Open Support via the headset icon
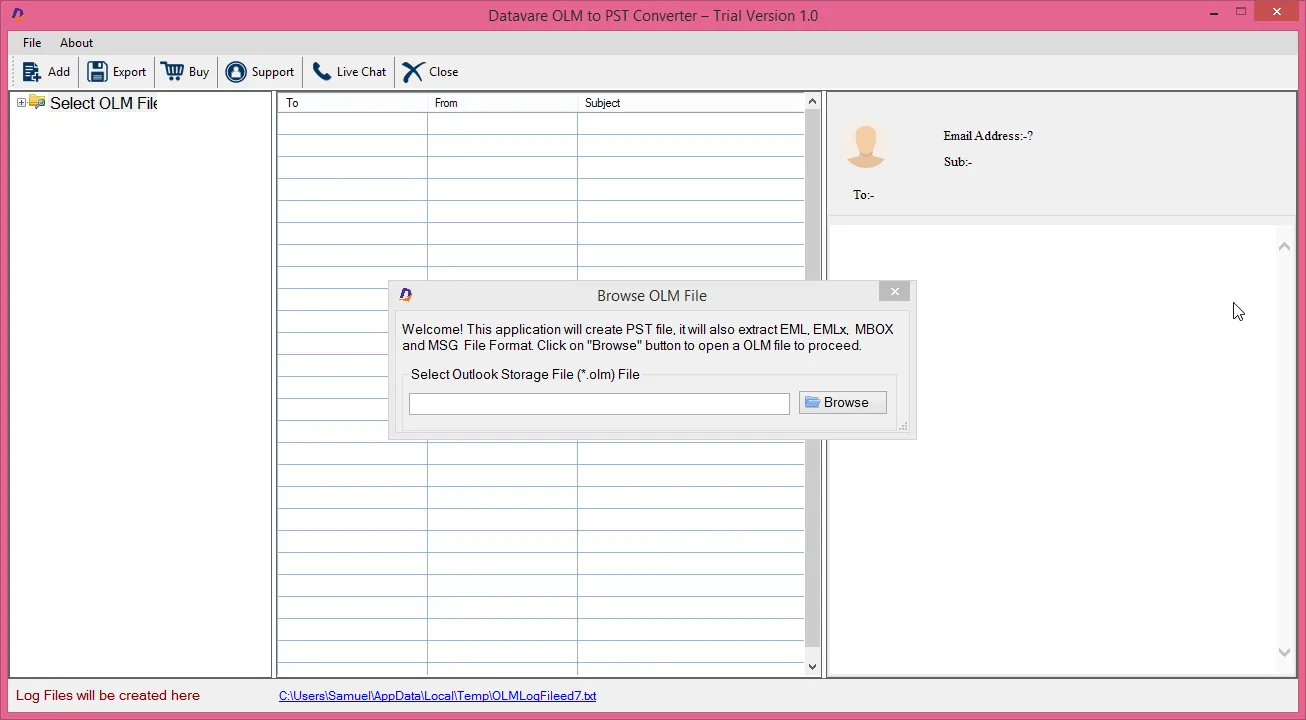Screen dimensions: 1306x720 pyautogui.click(x=236, y=72)
